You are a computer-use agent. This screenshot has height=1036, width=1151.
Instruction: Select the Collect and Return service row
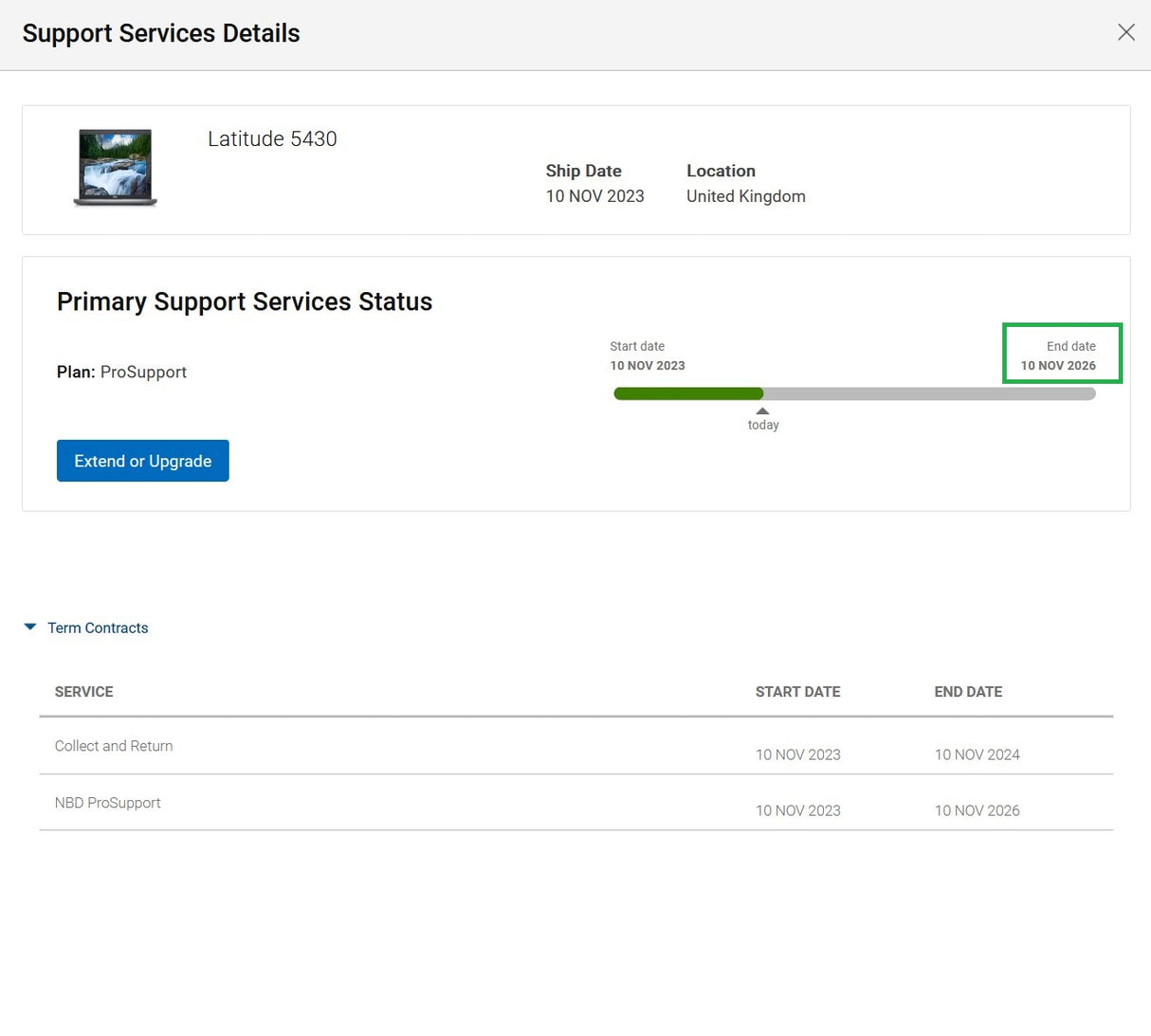coord(576,746)
